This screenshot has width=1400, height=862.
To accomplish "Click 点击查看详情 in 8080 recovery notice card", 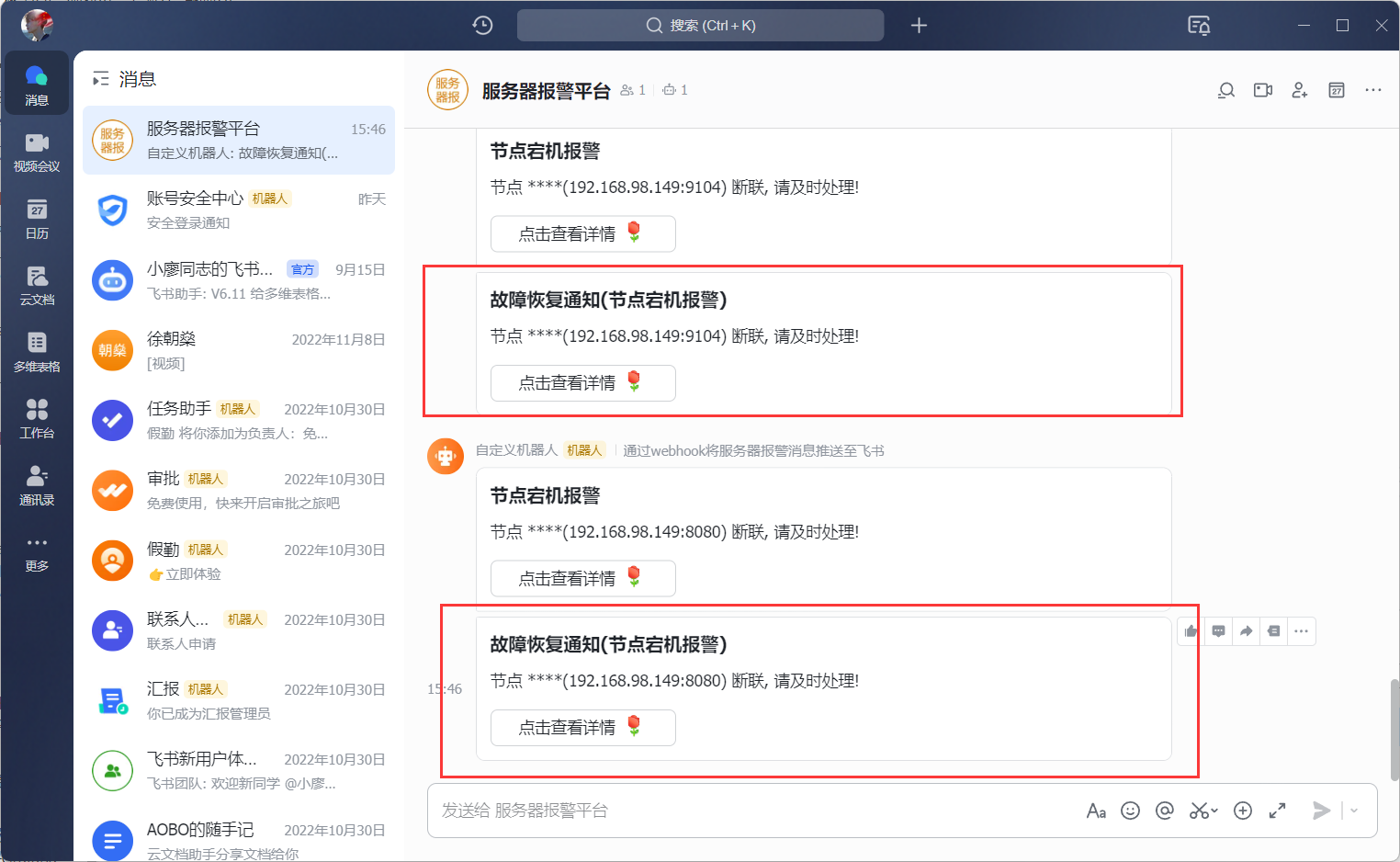I will (x=583, y=727).
